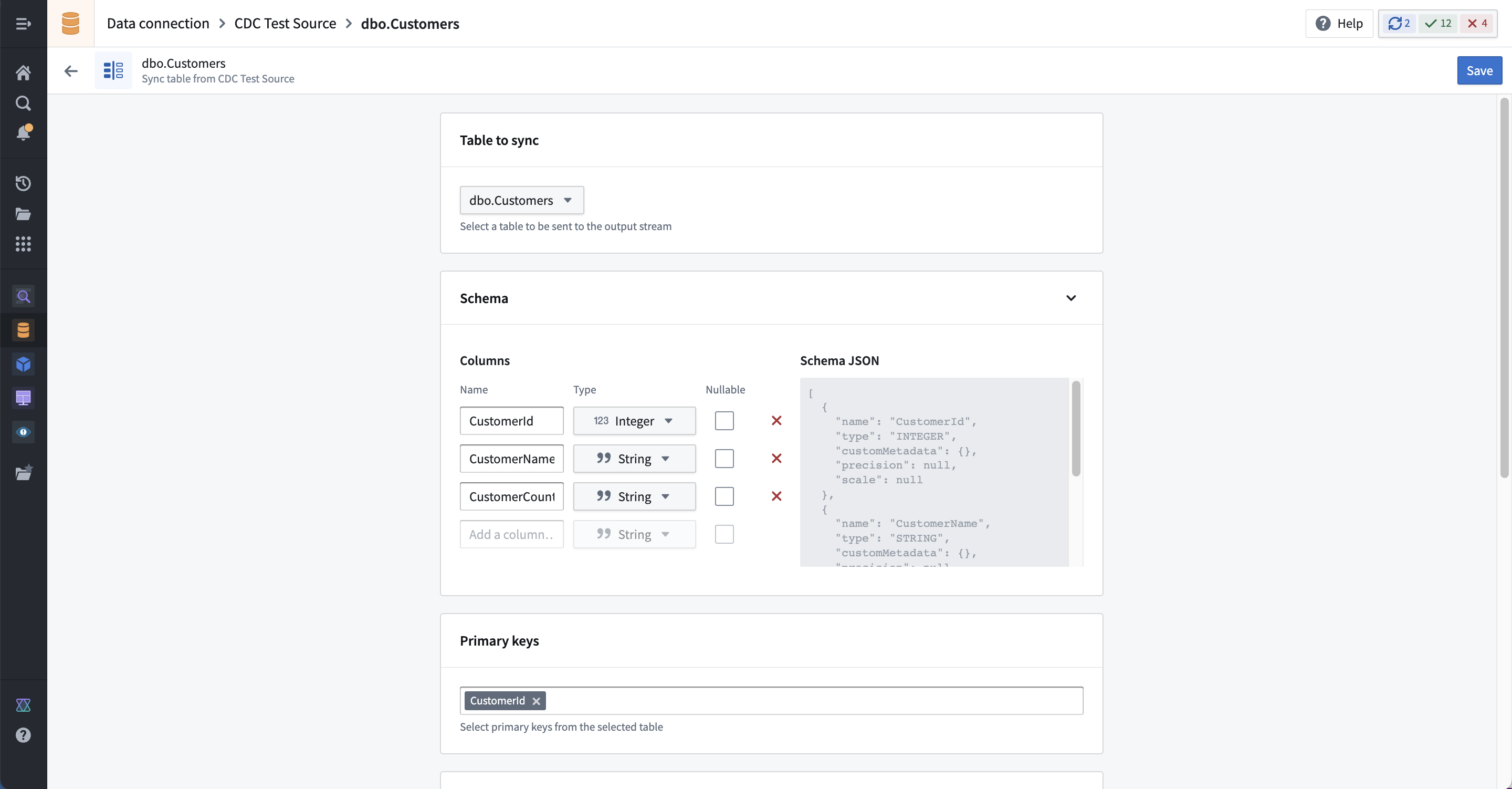The height and width of the screenshot is (789, 1512).
Task: Click the main page vertical scrollbar
Action: coord(1504,288)
